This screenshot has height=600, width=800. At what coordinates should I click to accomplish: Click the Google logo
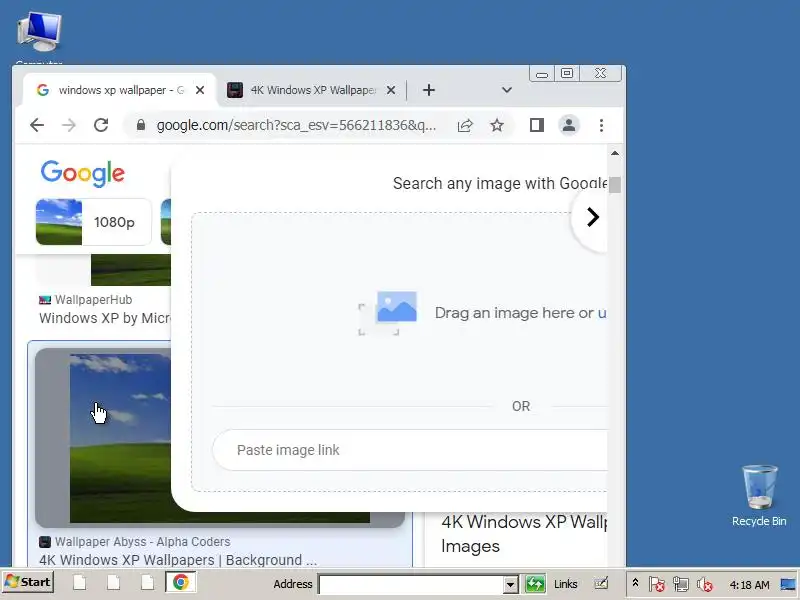click(83, 173)
